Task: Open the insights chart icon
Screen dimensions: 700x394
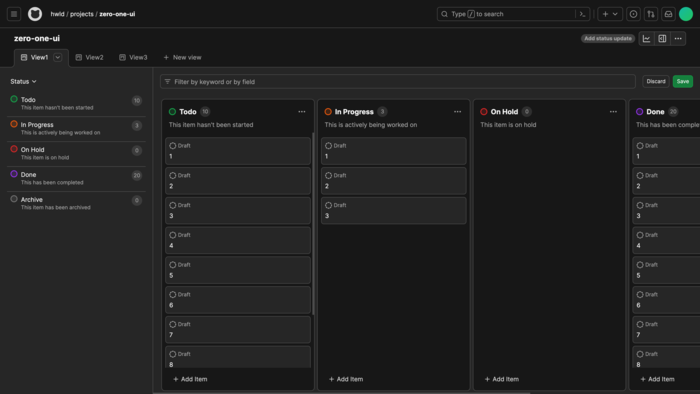Action: pyautogui.click(x=646, y=38)
